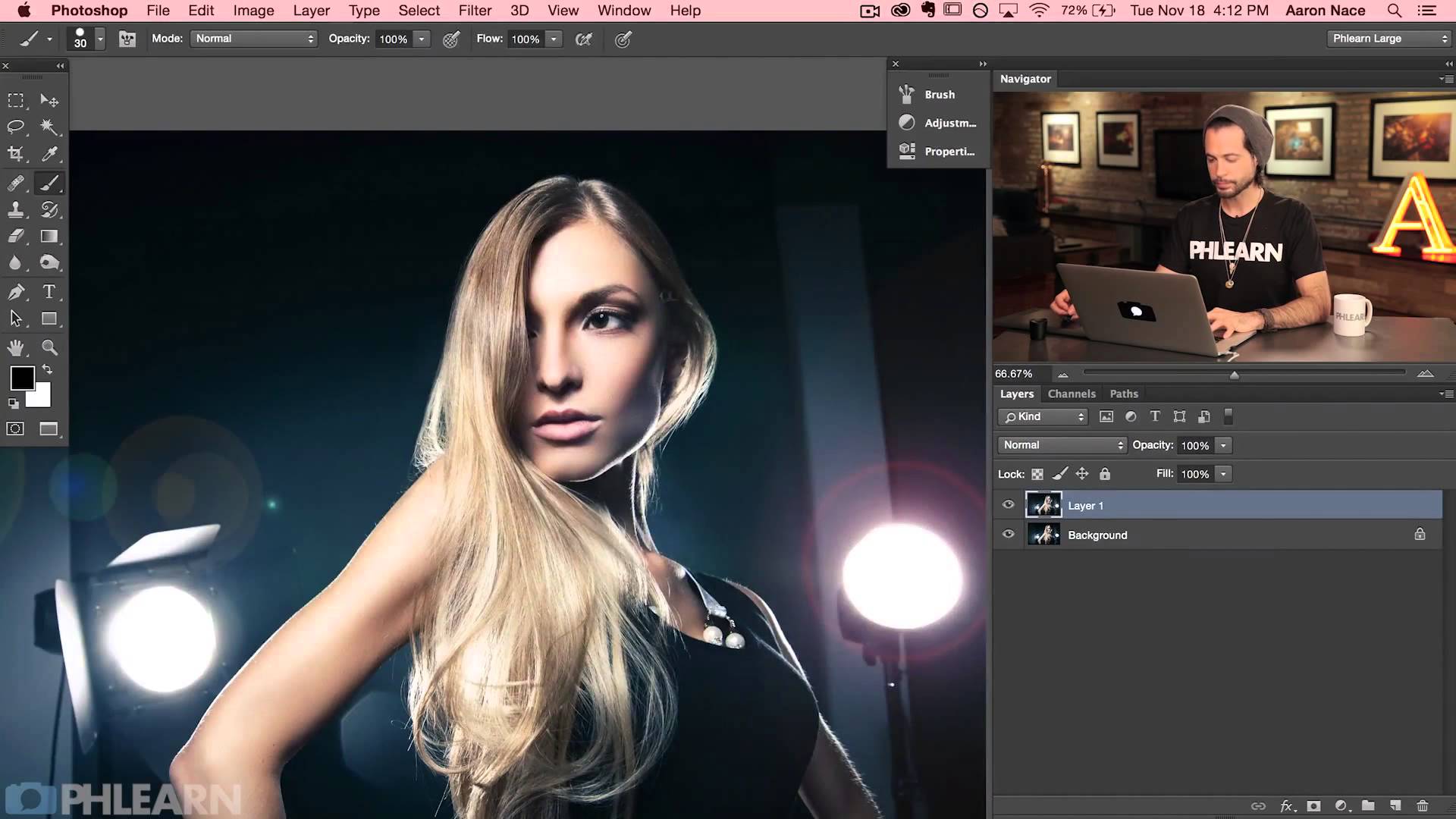Toggle lock transparent pixels
This screenshot has height=819, width=1456.
coord(1037,474)
